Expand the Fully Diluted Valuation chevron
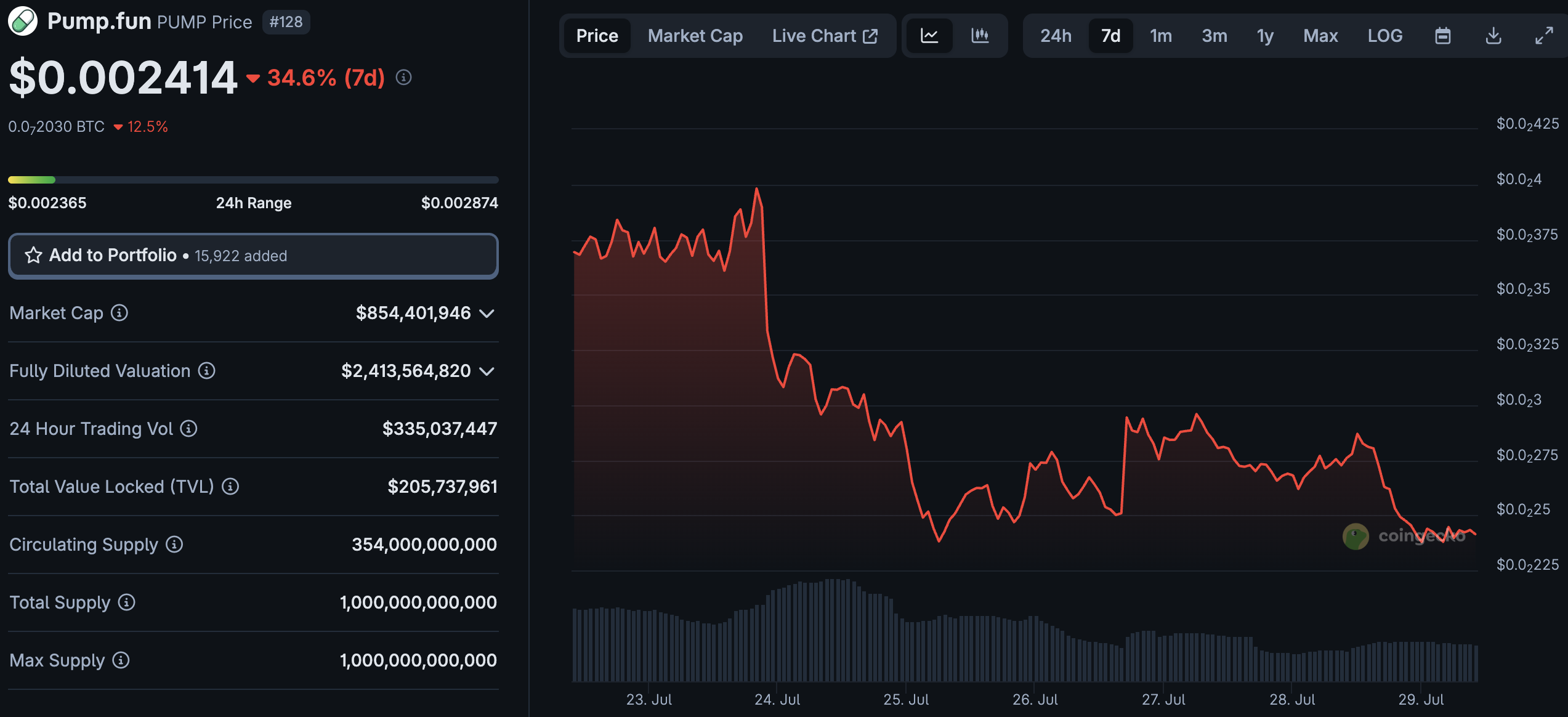1568x717 pixels. point(488,371)
